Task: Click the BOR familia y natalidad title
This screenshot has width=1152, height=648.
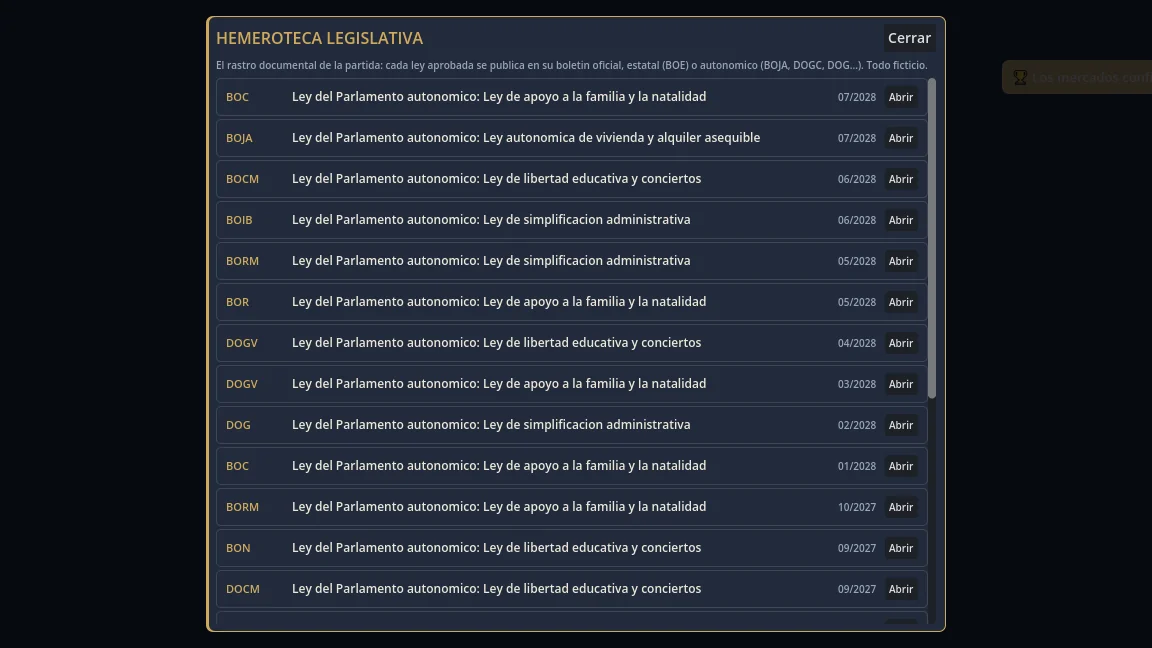Action: tap(499, 301)
